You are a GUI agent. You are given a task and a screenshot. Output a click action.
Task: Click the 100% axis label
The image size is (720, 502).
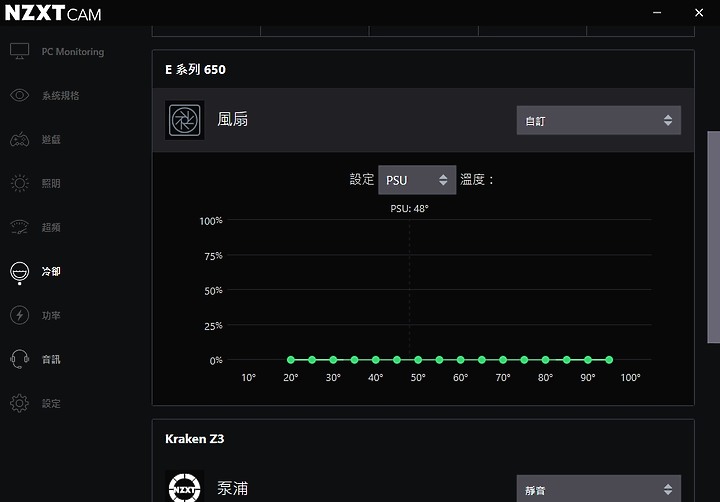pos(211,221)
